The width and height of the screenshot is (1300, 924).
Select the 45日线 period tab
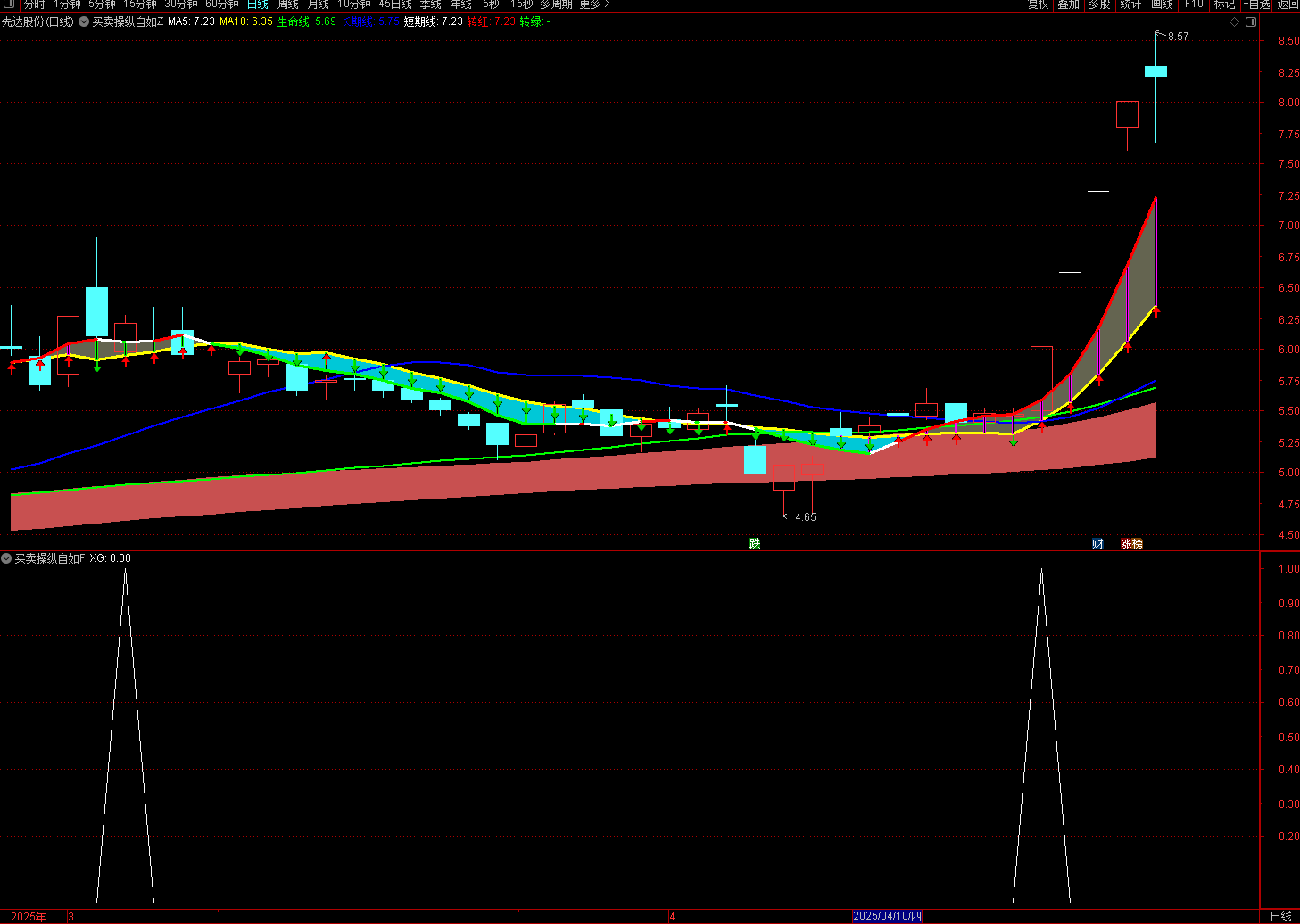395,4
